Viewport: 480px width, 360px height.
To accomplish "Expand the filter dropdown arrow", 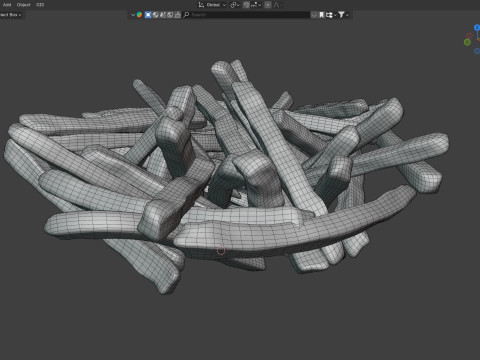I will point(348,15).
